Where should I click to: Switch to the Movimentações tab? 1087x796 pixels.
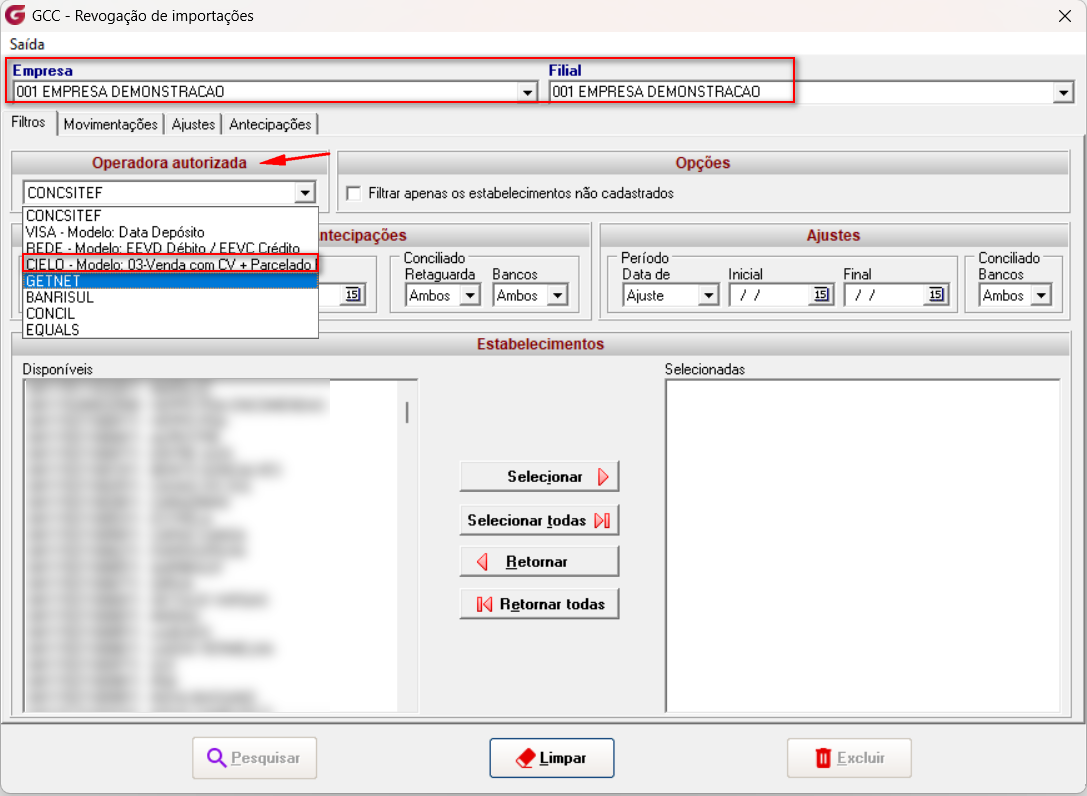point(111,124)
